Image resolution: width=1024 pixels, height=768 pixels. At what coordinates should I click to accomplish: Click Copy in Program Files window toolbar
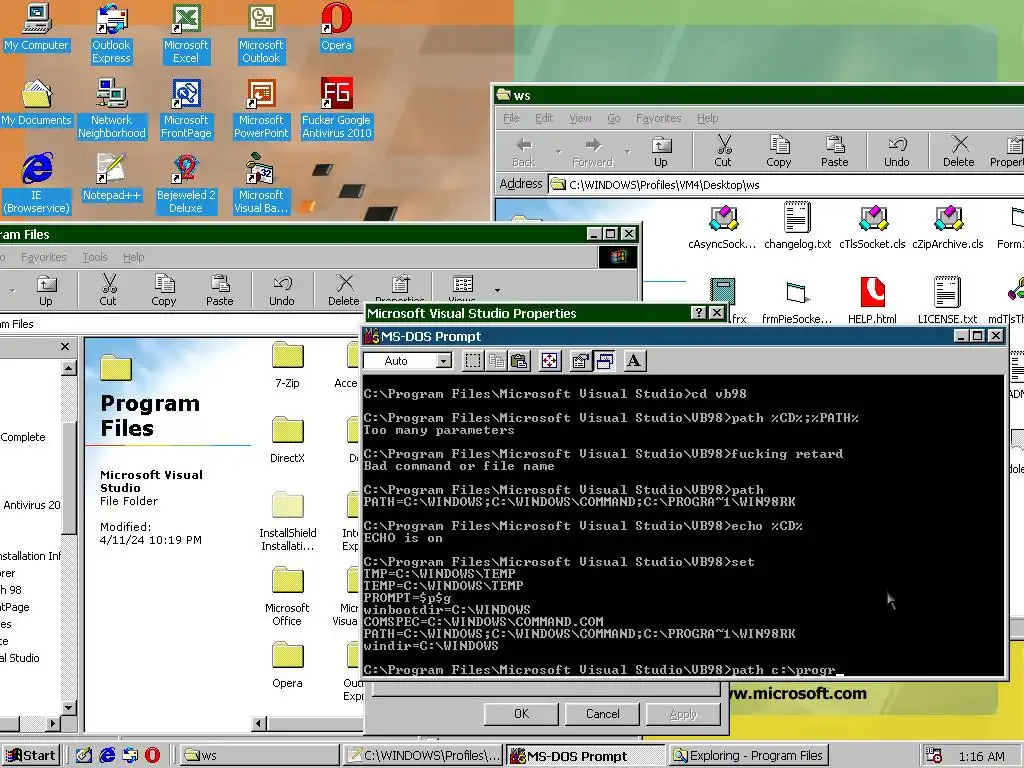click(x=164, y=290)
